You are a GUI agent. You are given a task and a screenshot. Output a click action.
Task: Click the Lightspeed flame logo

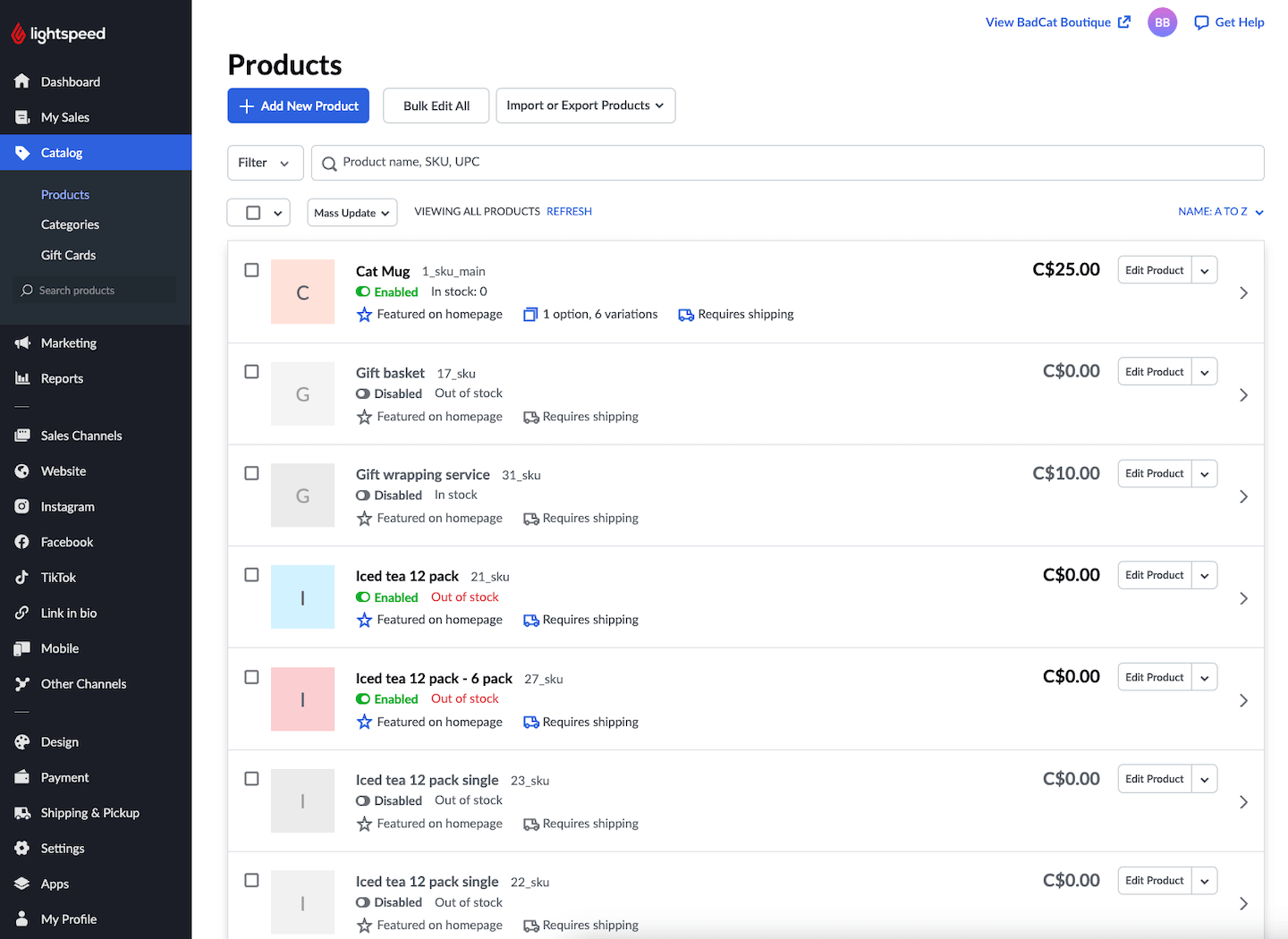[x=19, y=34]
